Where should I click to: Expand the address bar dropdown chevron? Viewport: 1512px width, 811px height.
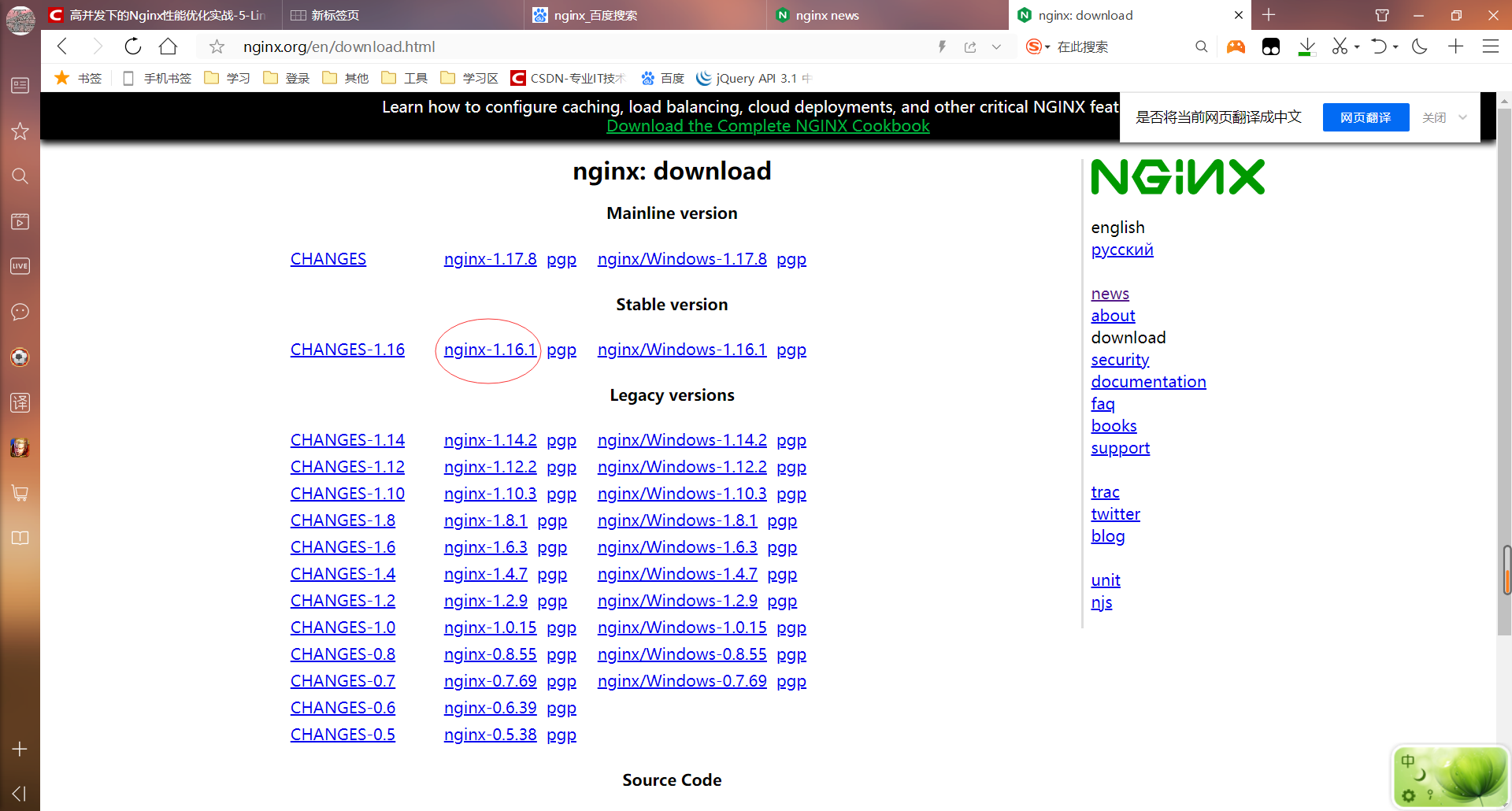996,47
